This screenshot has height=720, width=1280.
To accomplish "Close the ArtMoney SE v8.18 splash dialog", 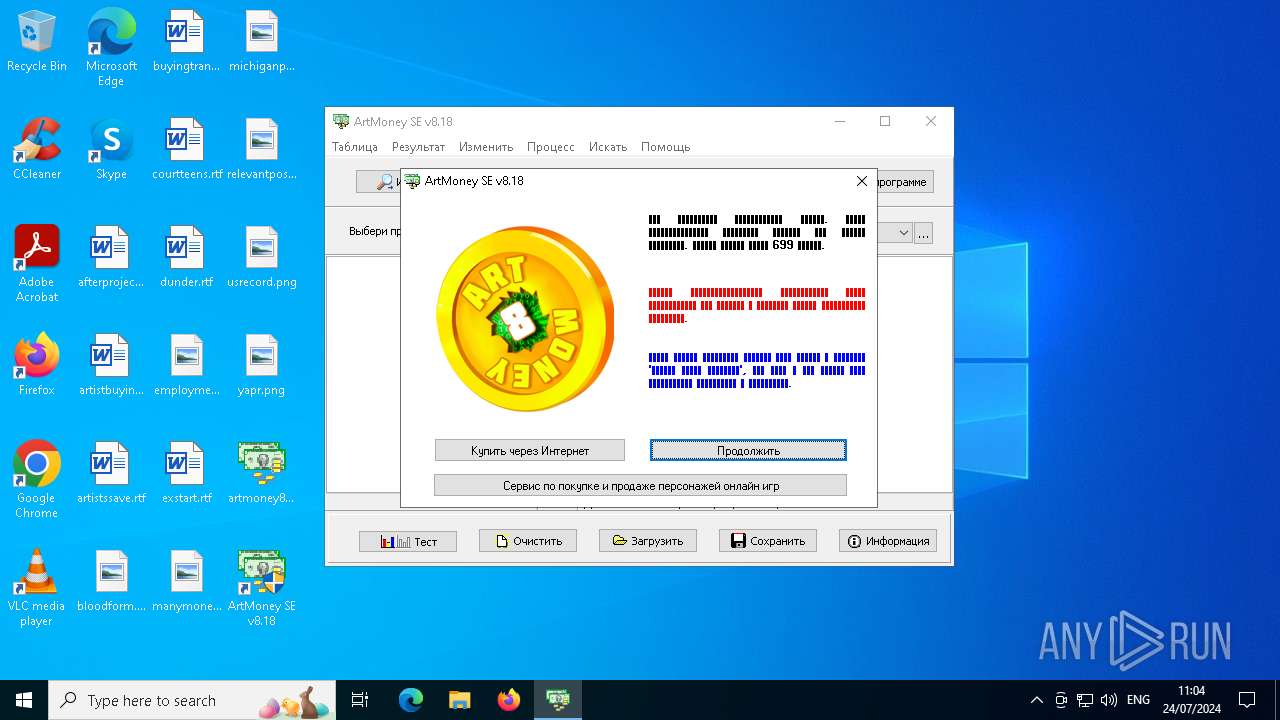I will click(862, 181).
